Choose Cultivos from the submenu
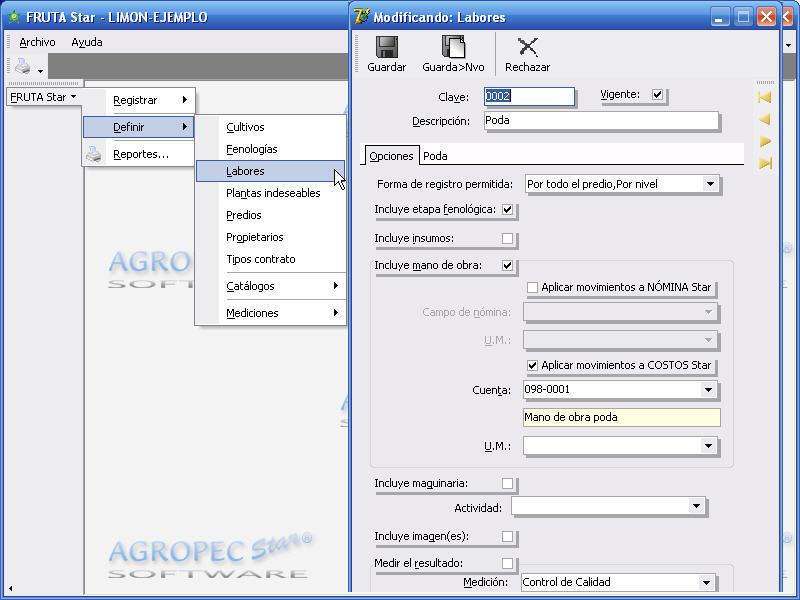 (x=271, y=127)
